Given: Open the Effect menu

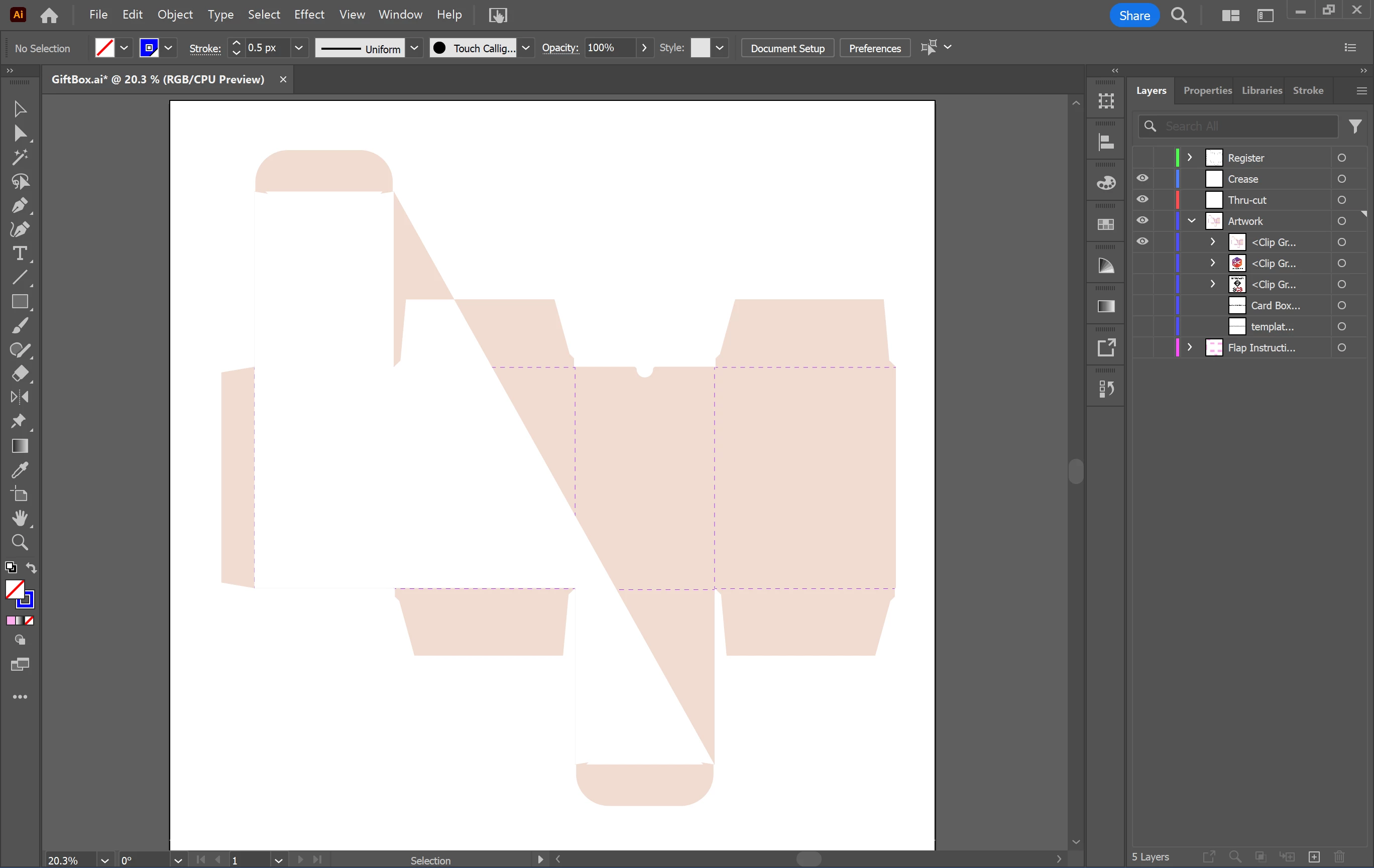Looking at the screenshot, I should tap(309, 14).
